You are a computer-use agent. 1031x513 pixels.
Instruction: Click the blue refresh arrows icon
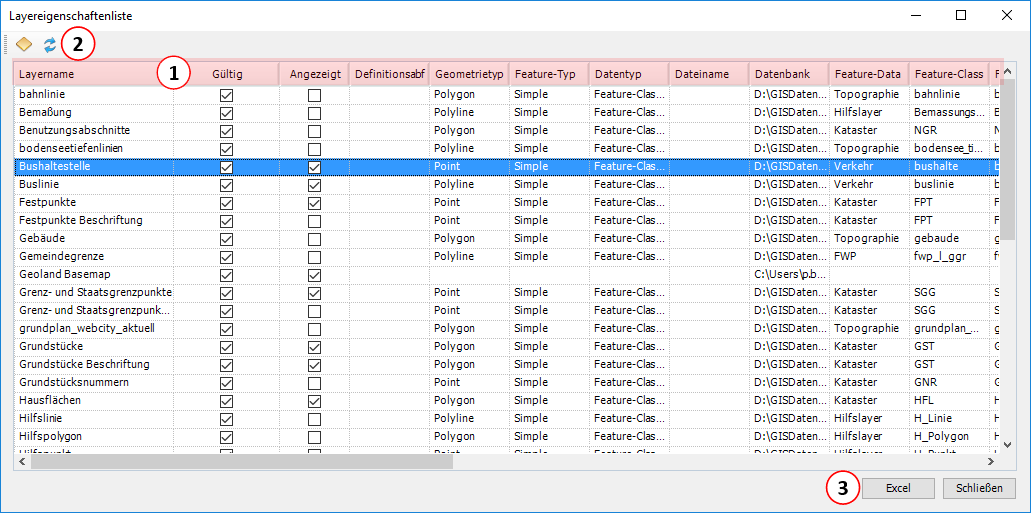(49, 45)
